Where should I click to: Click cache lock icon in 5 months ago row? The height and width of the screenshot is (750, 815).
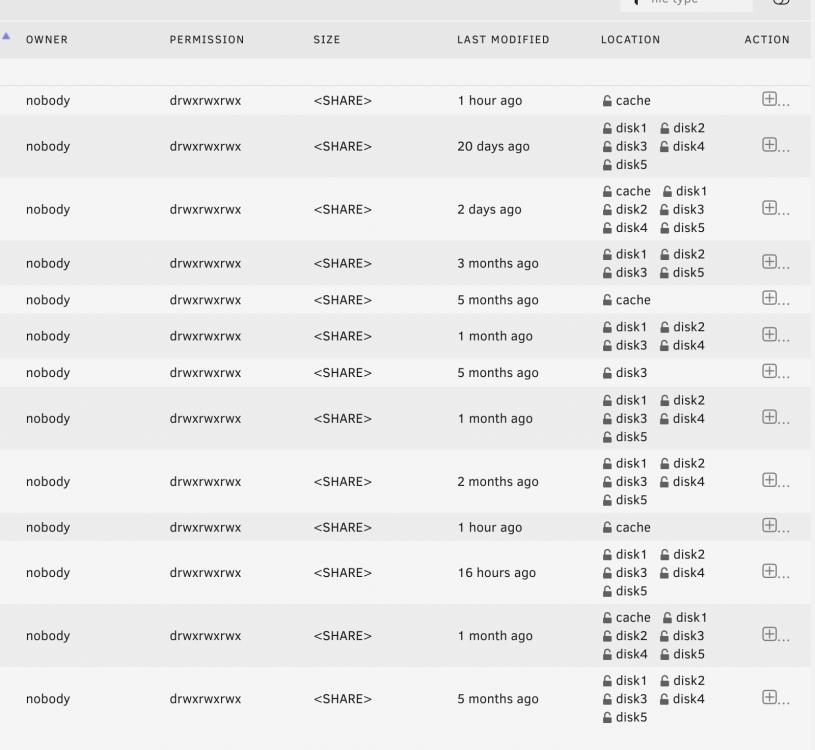pos(607,300)
